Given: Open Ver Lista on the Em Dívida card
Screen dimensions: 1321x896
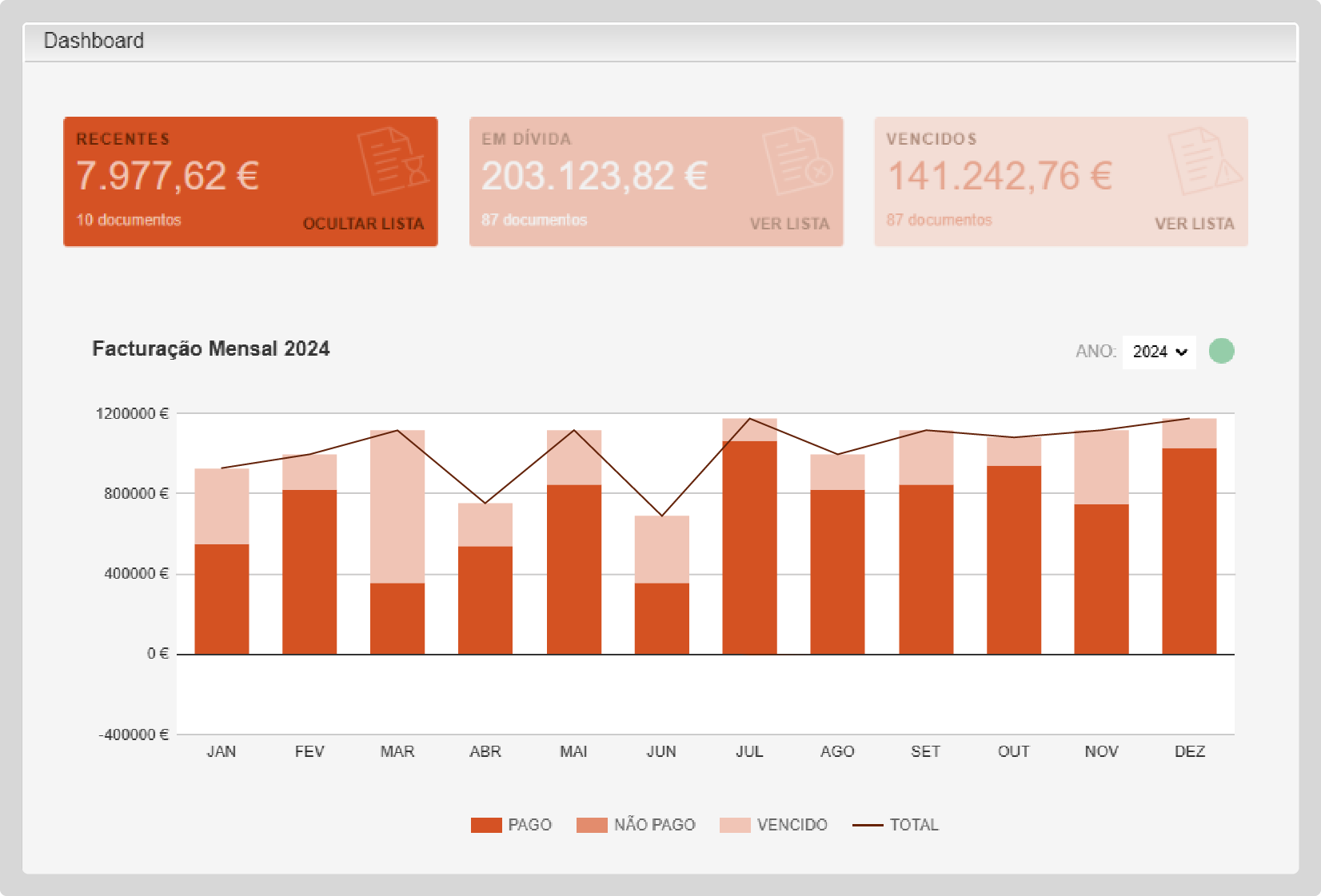Looking at the screenshot, I should (789, 224).
